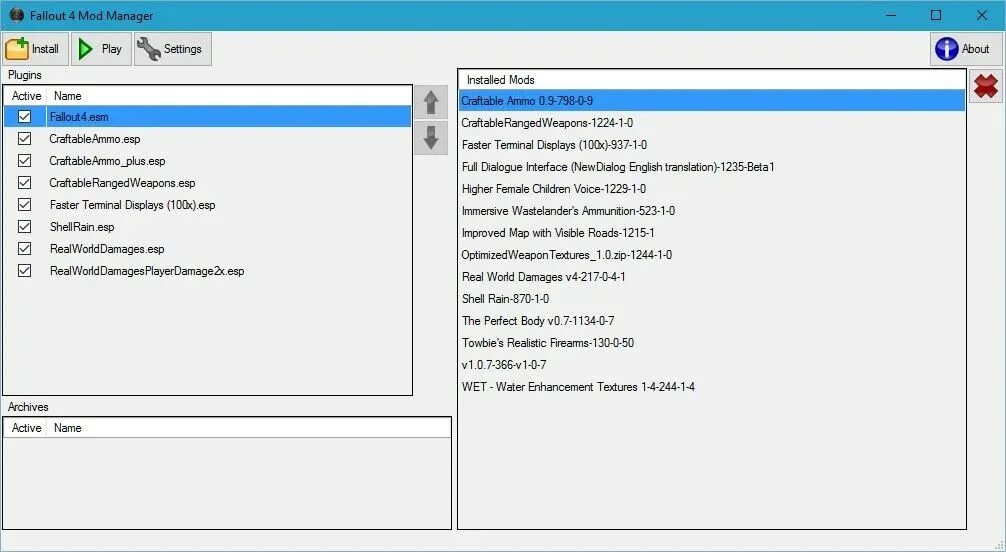
Task: Select ShellRain.esp plugin name
Action: pyautogui.click(x=82, y=227)
